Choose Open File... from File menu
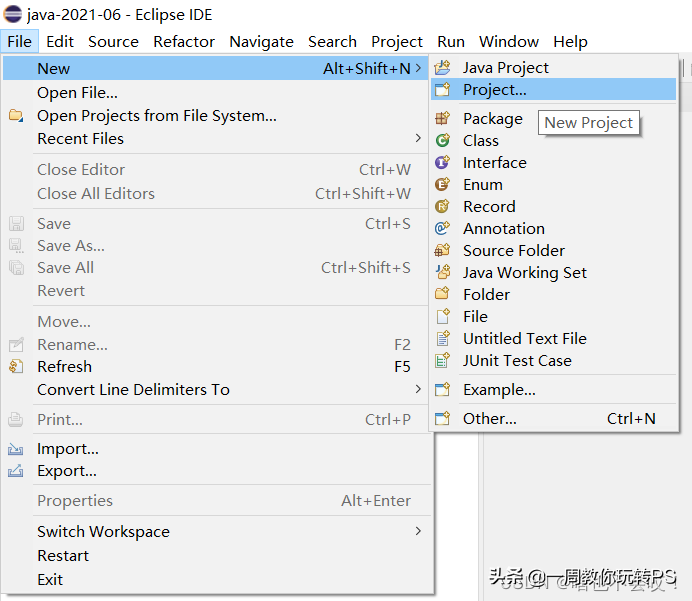692x601 pixels. pos(215,93)
